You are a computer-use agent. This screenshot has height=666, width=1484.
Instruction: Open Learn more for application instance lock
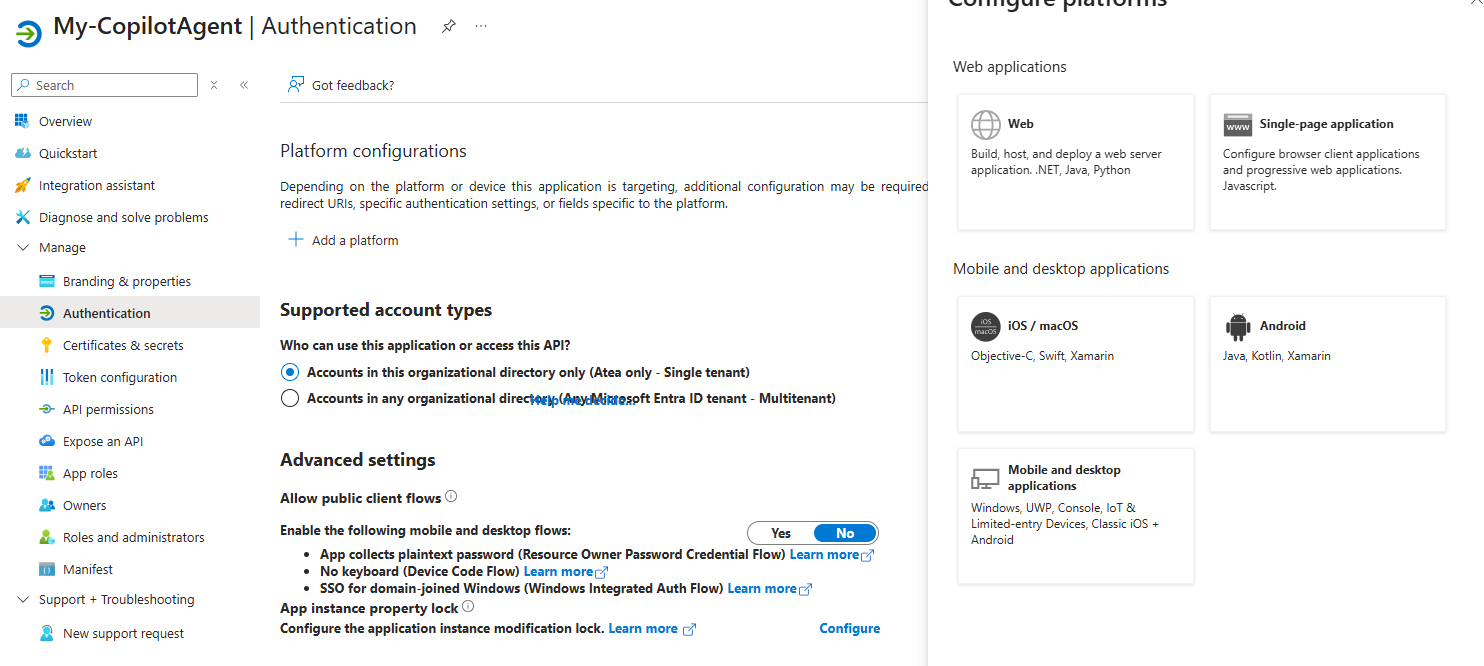pyautogui.click(x=652, y=628)
